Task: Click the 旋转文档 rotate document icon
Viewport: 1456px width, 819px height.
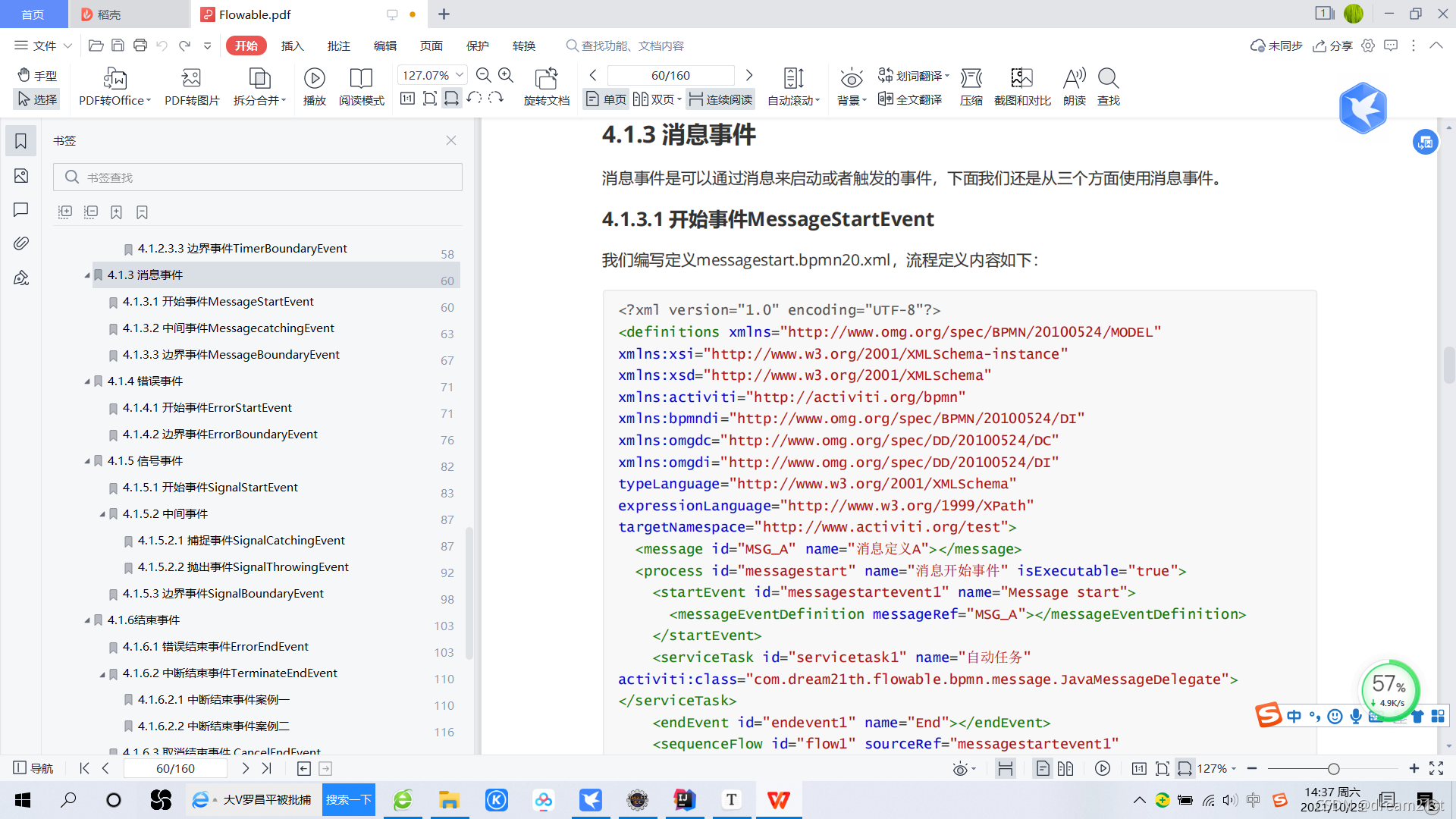Action: coord(546,78)
